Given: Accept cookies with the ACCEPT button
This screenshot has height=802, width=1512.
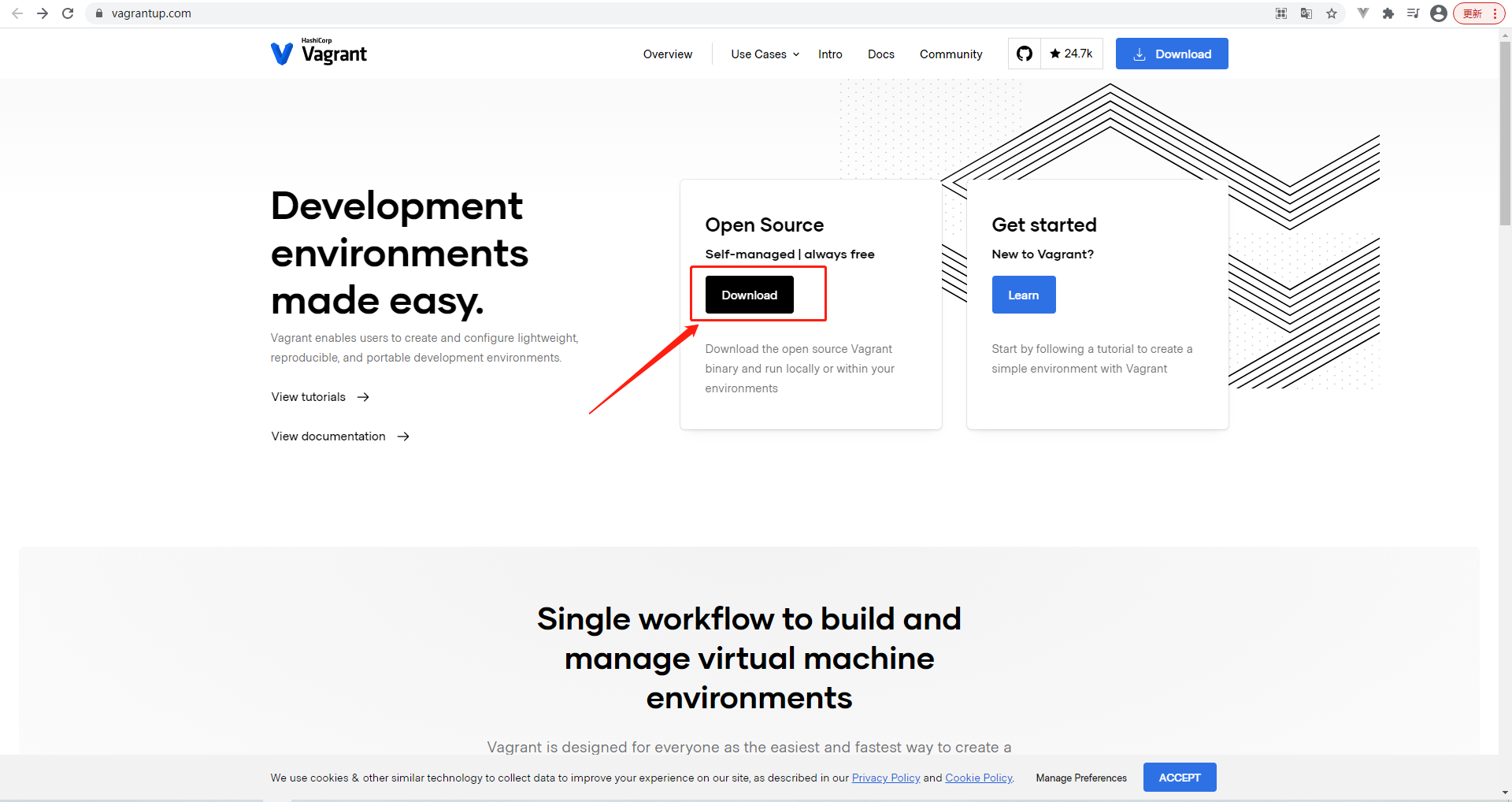Looking at the screenshot, I should (1180, 778).
